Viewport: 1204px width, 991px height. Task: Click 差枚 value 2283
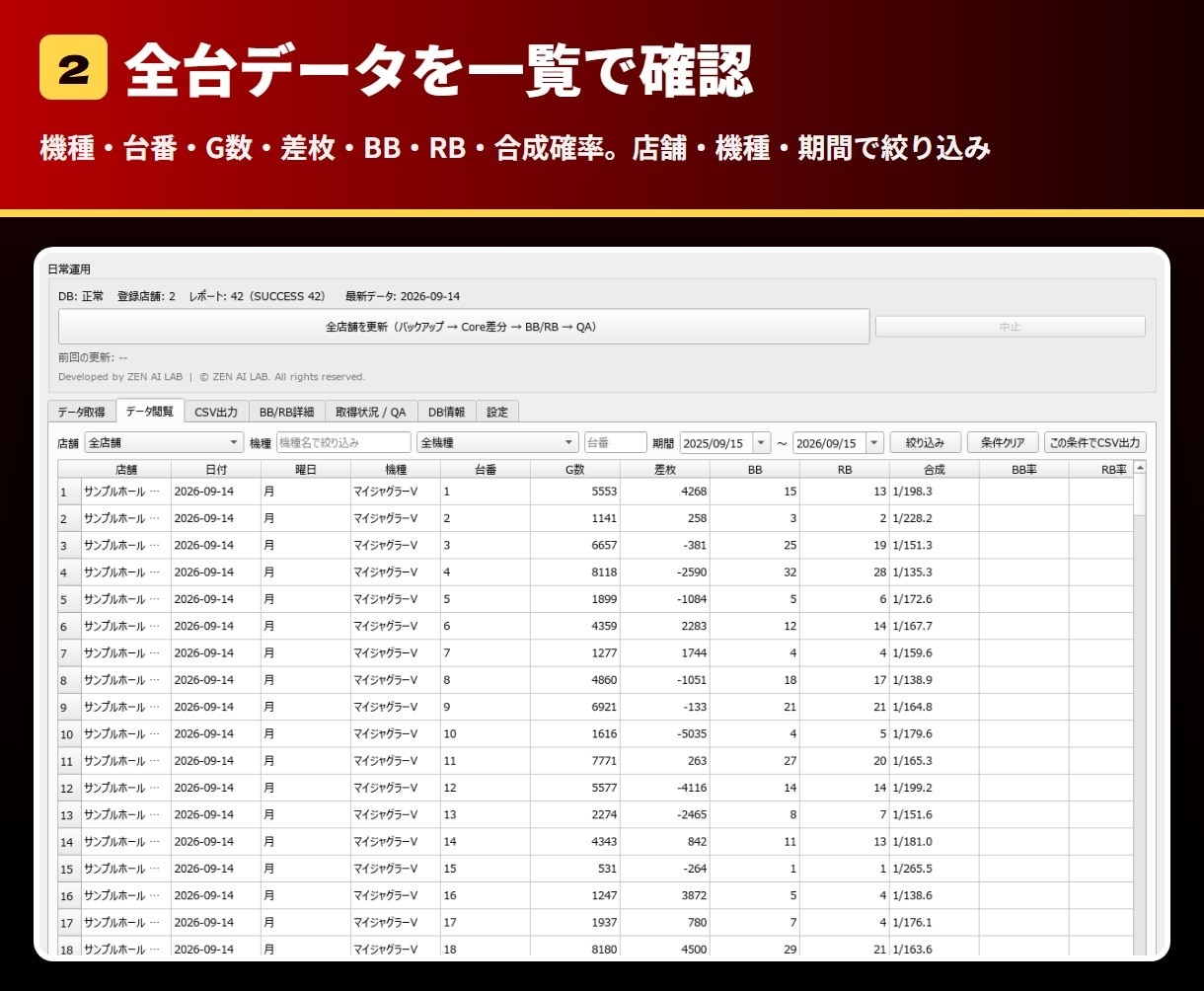[x=693, y=627]
